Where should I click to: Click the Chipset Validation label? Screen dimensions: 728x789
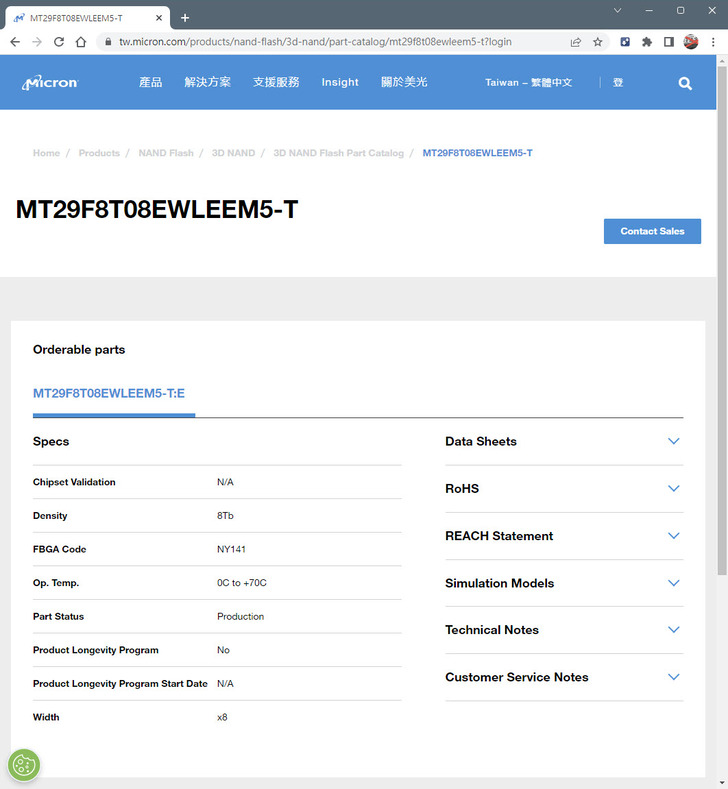pos(74,482)
